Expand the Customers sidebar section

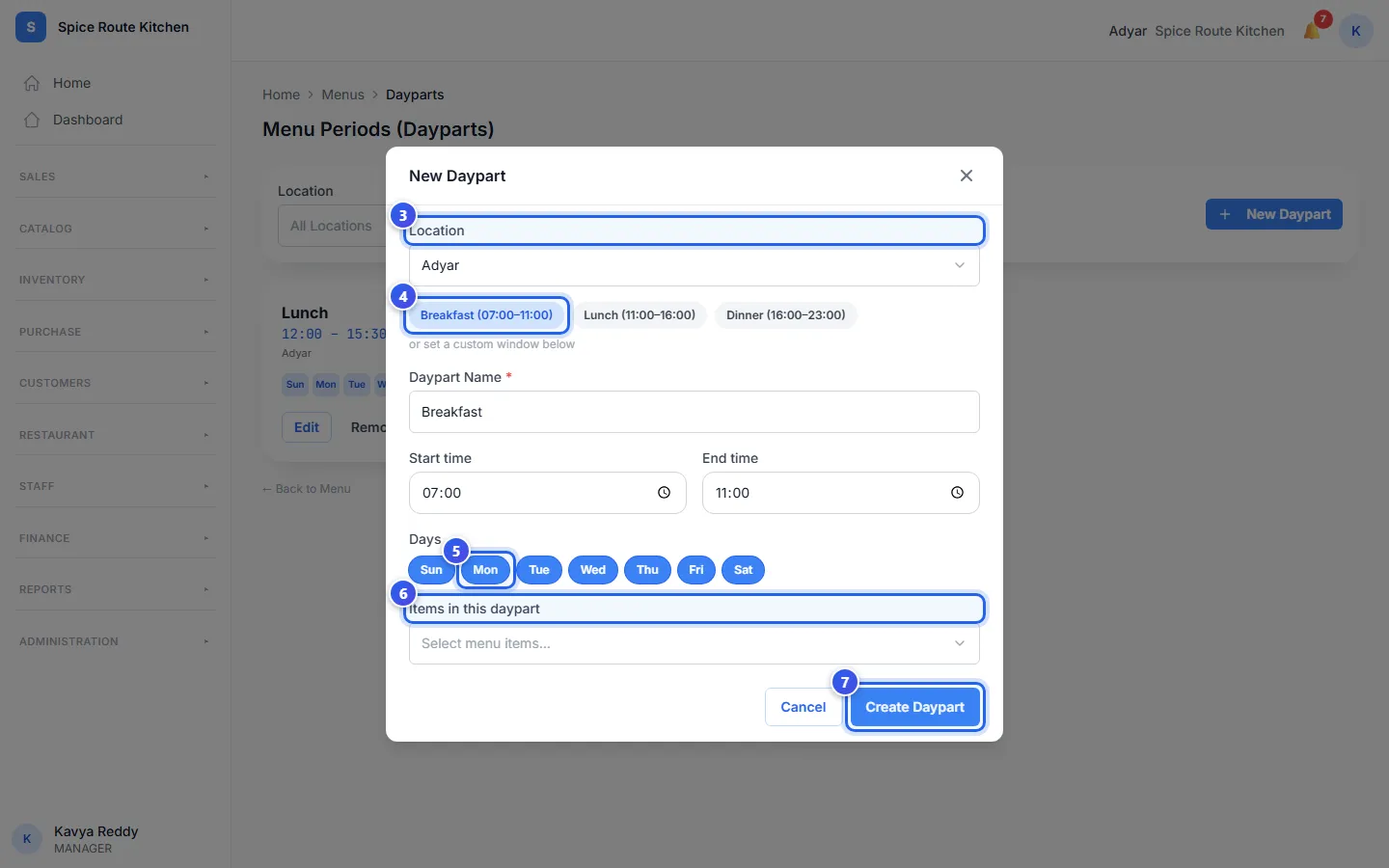(x=116, y=383)
